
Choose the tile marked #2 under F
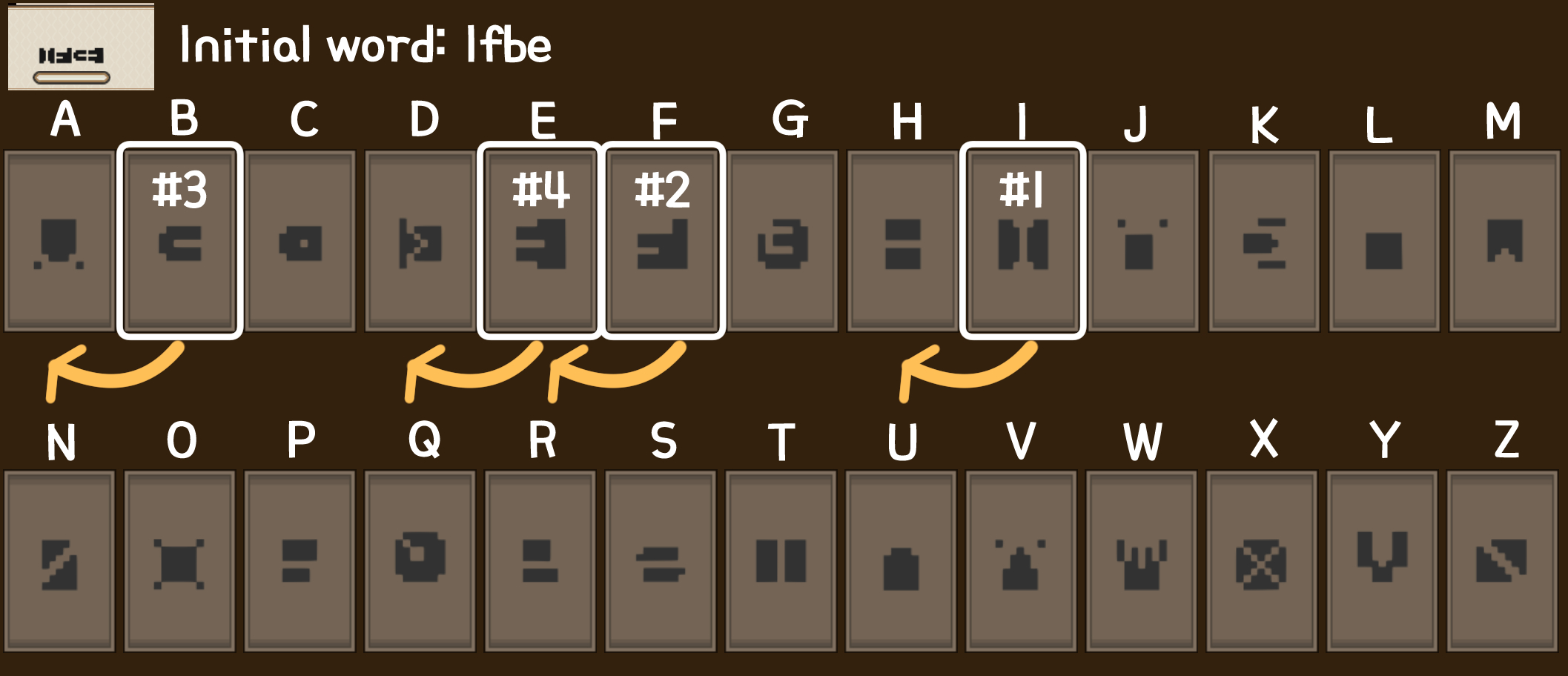click(662, 241)
